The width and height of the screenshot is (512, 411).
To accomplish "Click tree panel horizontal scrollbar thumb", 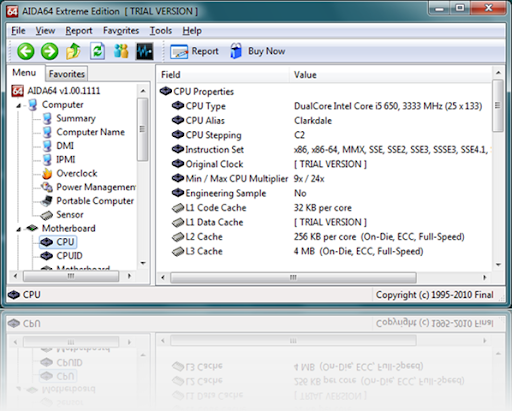I will pos(71,276).
